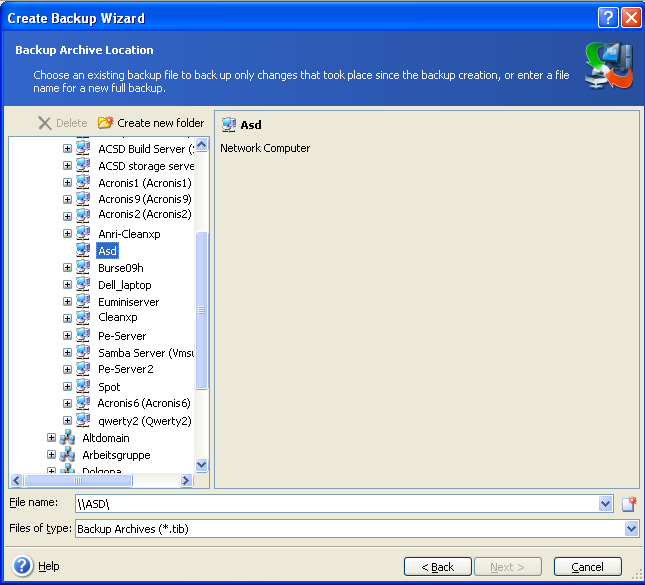Click the Anri-Cleanxp computer icon
The width and height of the screenshot is (645, 585).
click(83, 233)
